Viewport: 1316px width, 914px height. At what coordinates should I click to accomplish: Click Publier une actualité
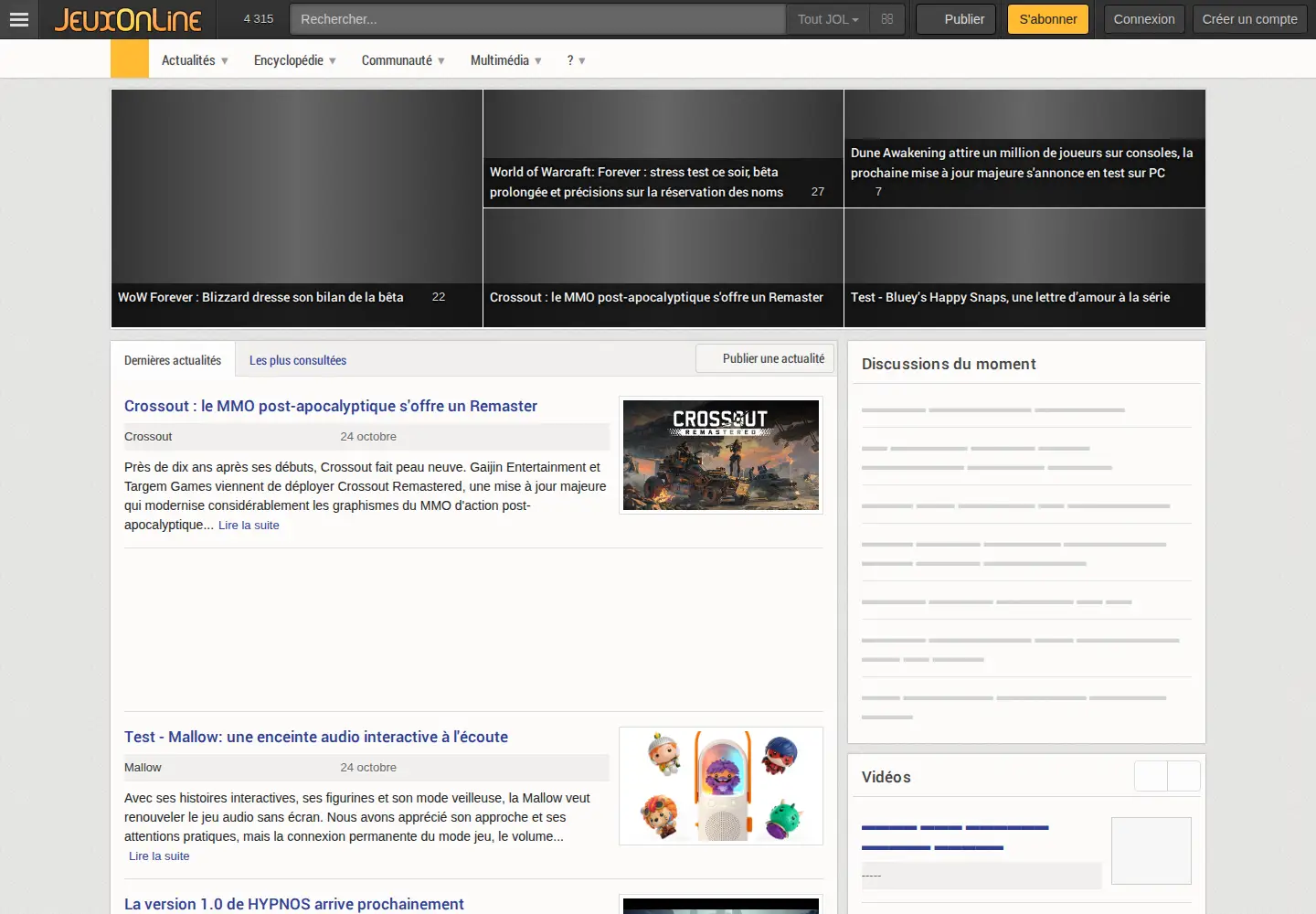[765, 358]
